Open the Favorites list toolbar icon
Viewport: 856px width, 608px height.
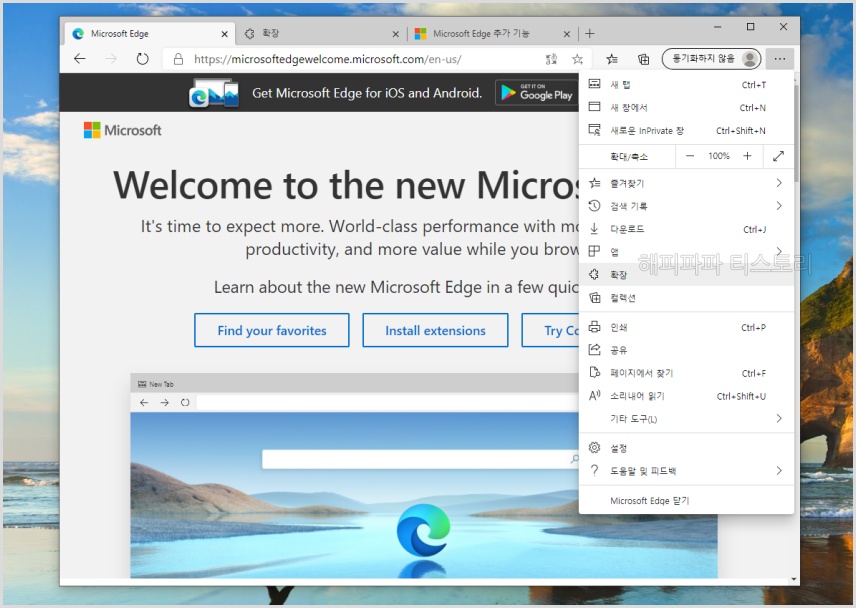612,59
